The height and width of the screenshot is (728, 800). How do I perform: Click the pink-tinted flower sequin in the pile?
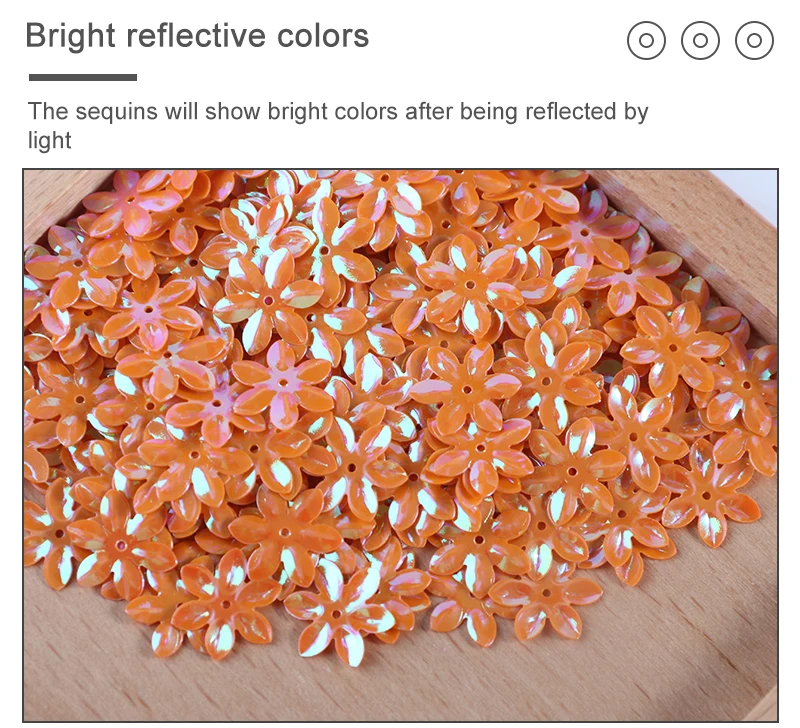point(282,384)
